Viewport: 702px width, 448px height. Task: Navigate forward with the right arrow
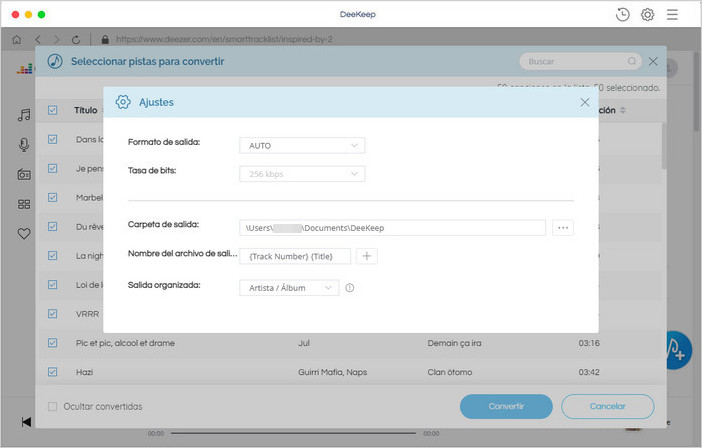tap(56, 39)
